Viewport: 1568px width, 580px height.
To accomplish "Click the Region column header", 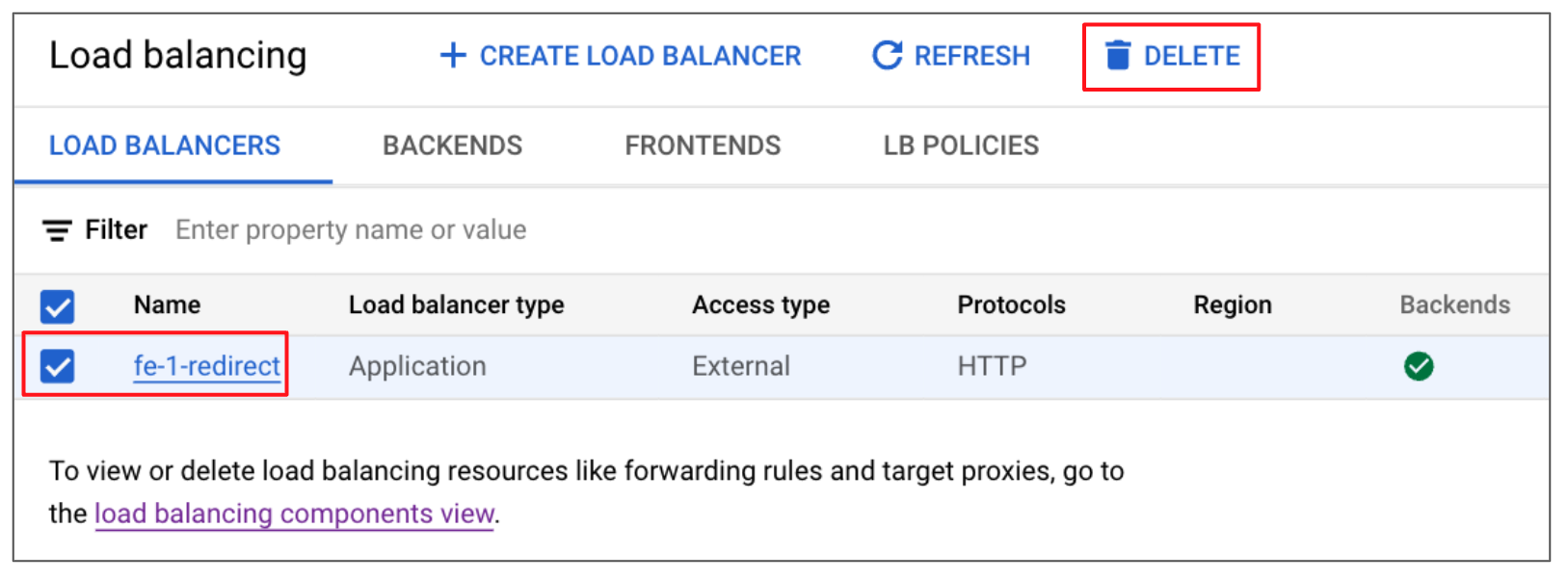I will tap(1232, 305).
